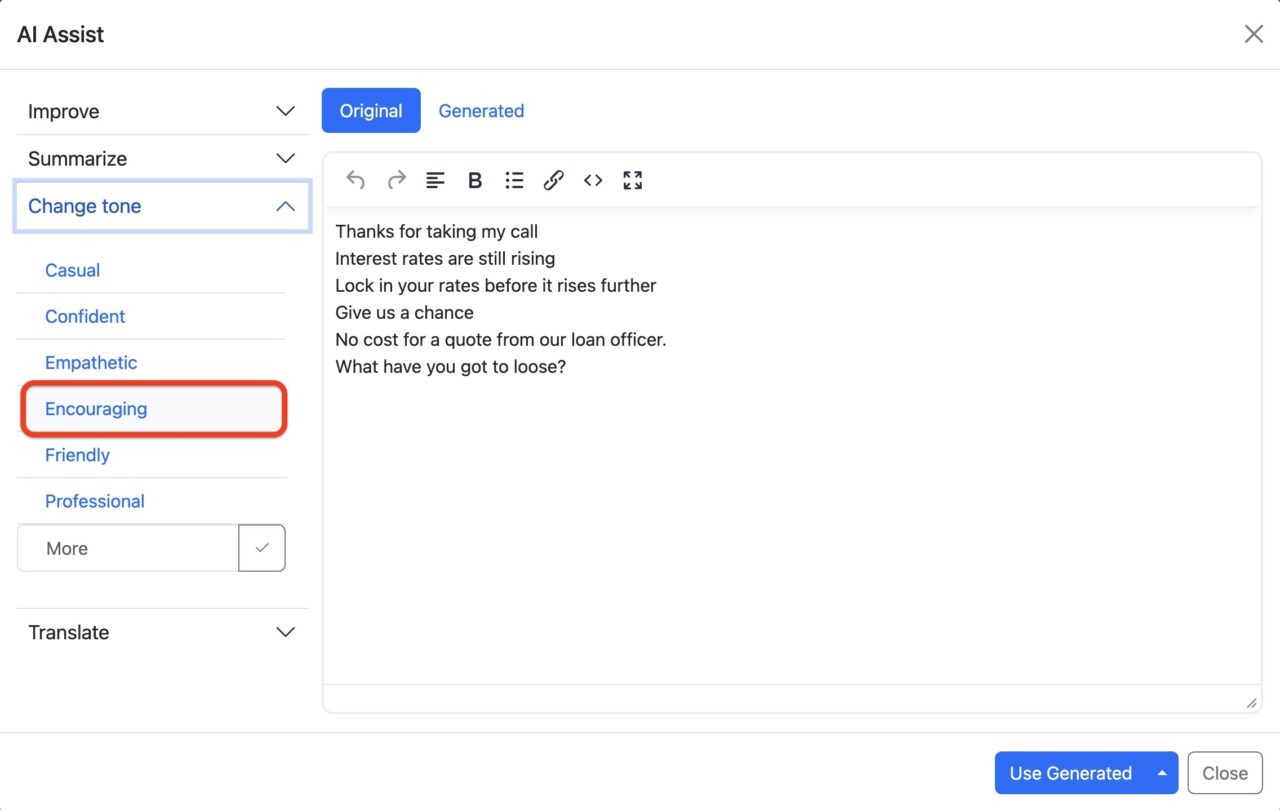Click the line 'No cost for a quote'
Viewport: 1280px width, 810px height.
501,340
